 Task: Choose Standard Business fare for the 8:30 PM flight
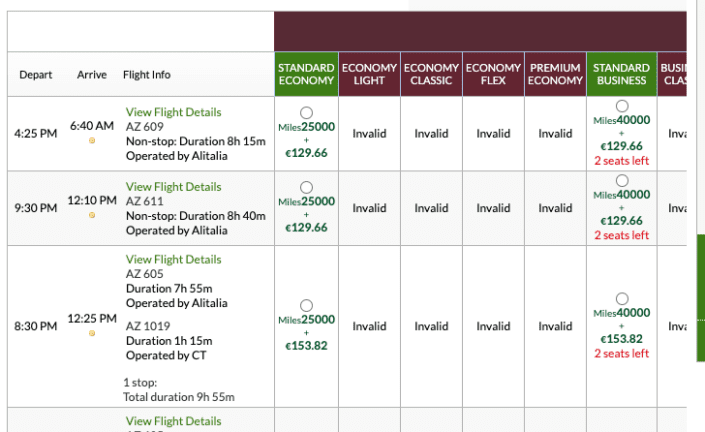622,298
